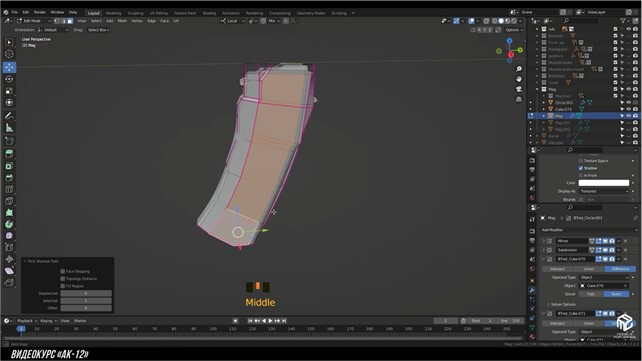
Task: Switch perspective/orthographic grid icon
Action: pos(519,99)
